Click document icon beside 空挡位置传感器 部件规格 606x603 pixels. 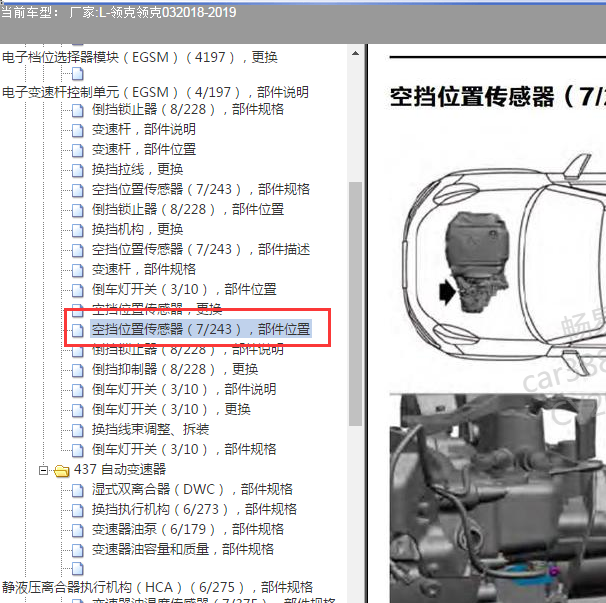pos(78,191)
